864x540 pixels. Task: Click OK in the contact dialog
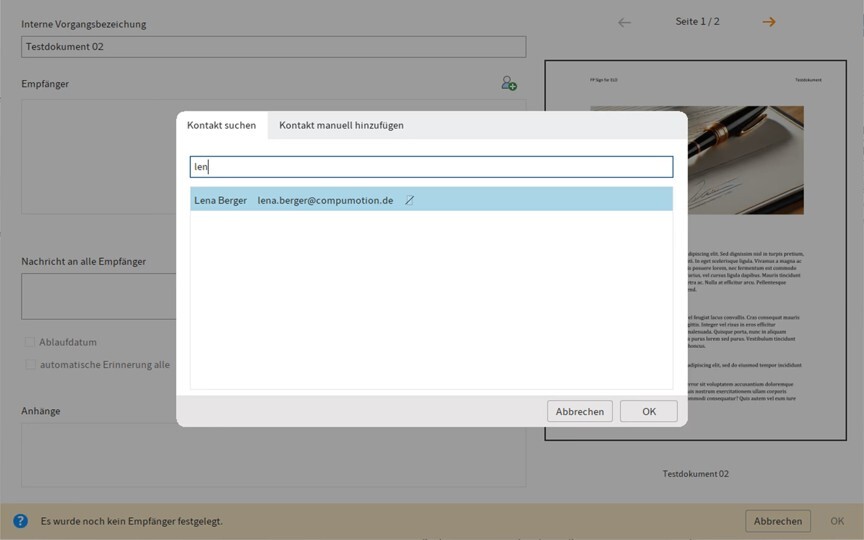click(x=649, y=411)
